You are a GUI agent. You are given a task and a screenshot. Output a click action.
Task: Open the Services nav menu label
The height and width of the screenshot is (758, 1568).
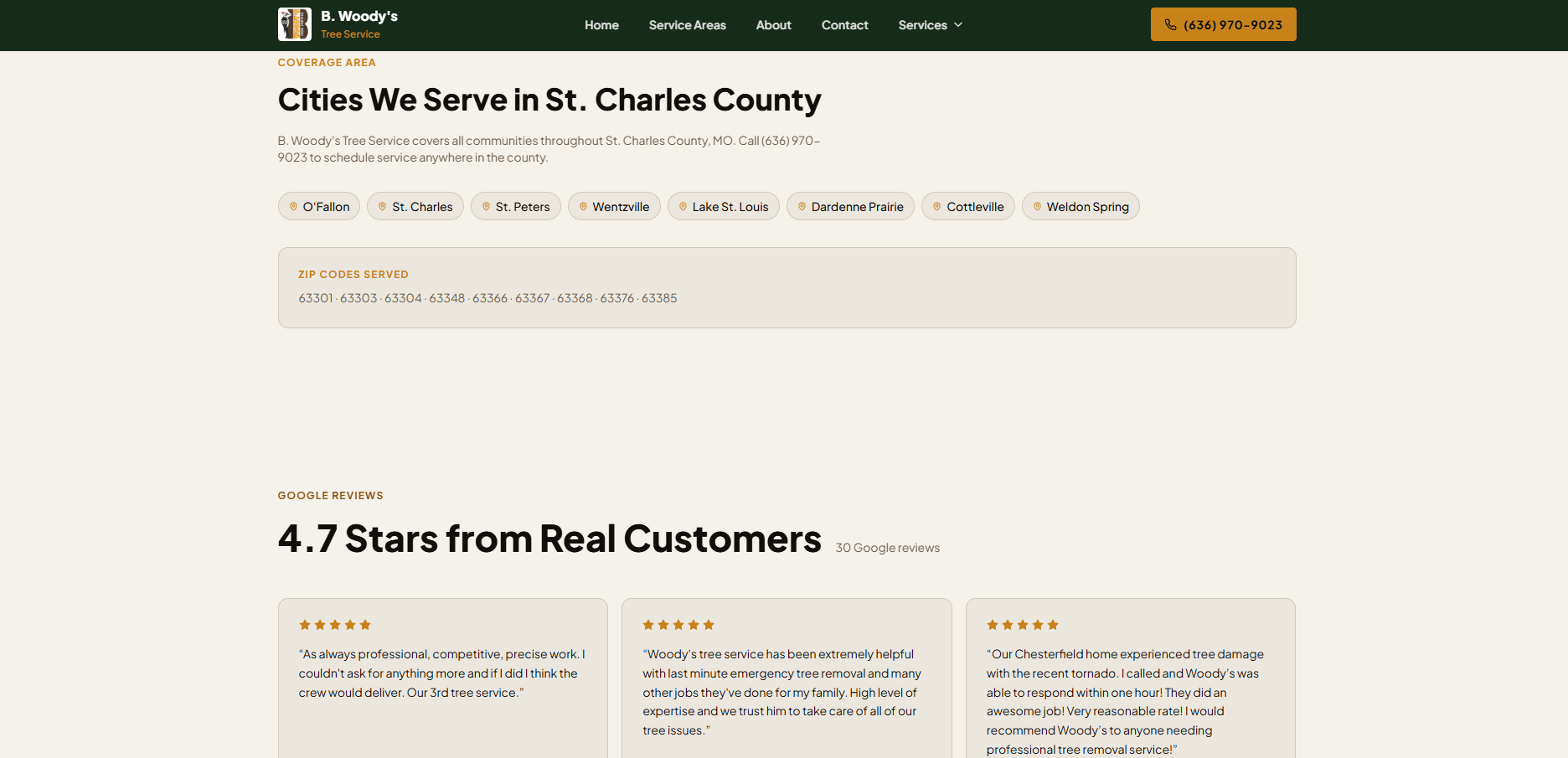(x=923, y=25)
